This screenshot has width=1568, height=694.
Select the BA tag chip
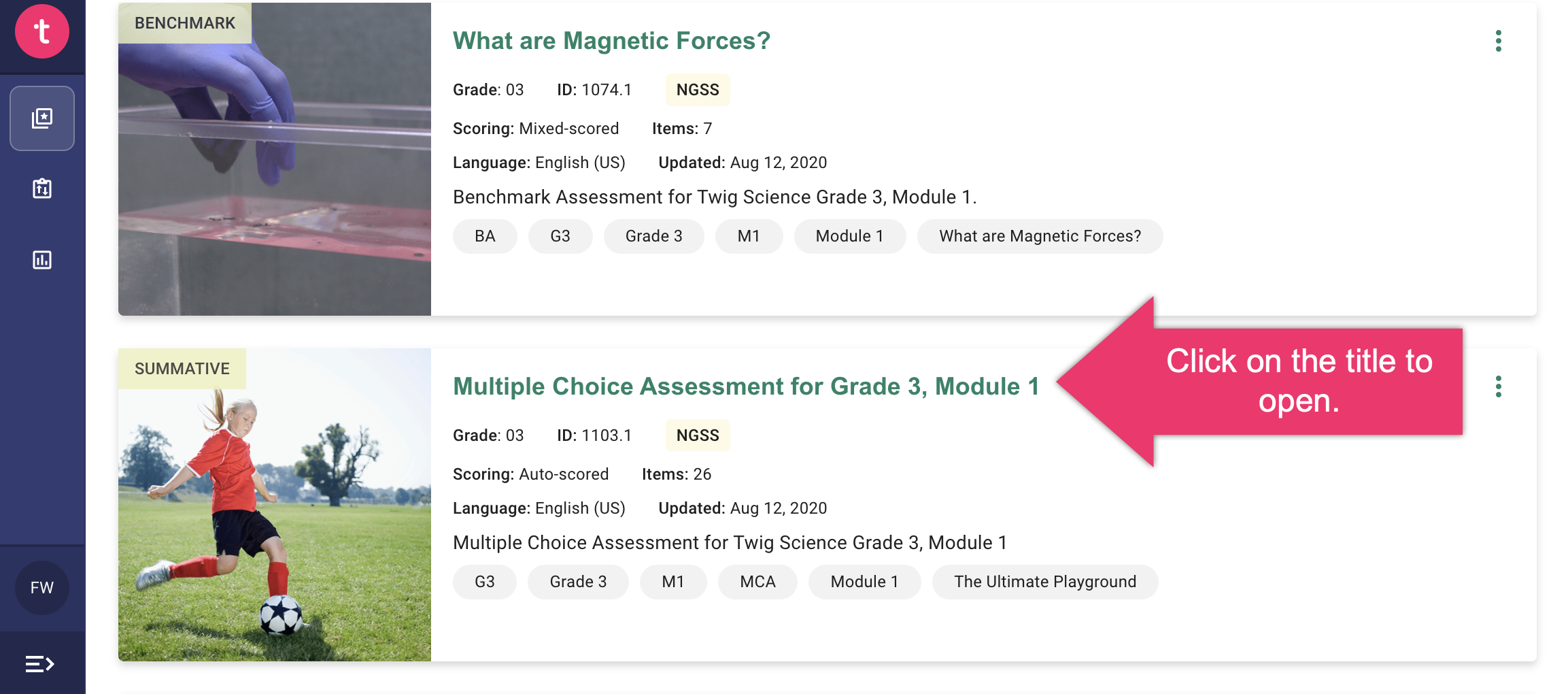(485, 236)
